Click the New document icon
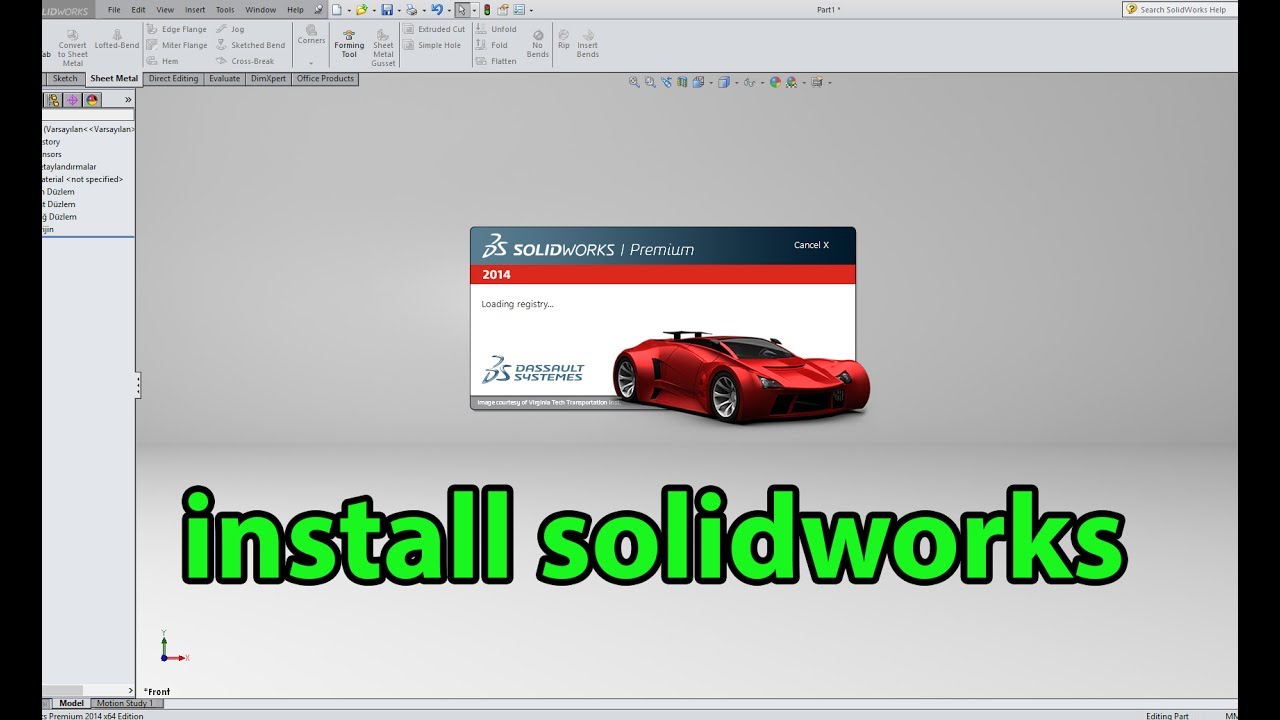 (x=337, y=10)
